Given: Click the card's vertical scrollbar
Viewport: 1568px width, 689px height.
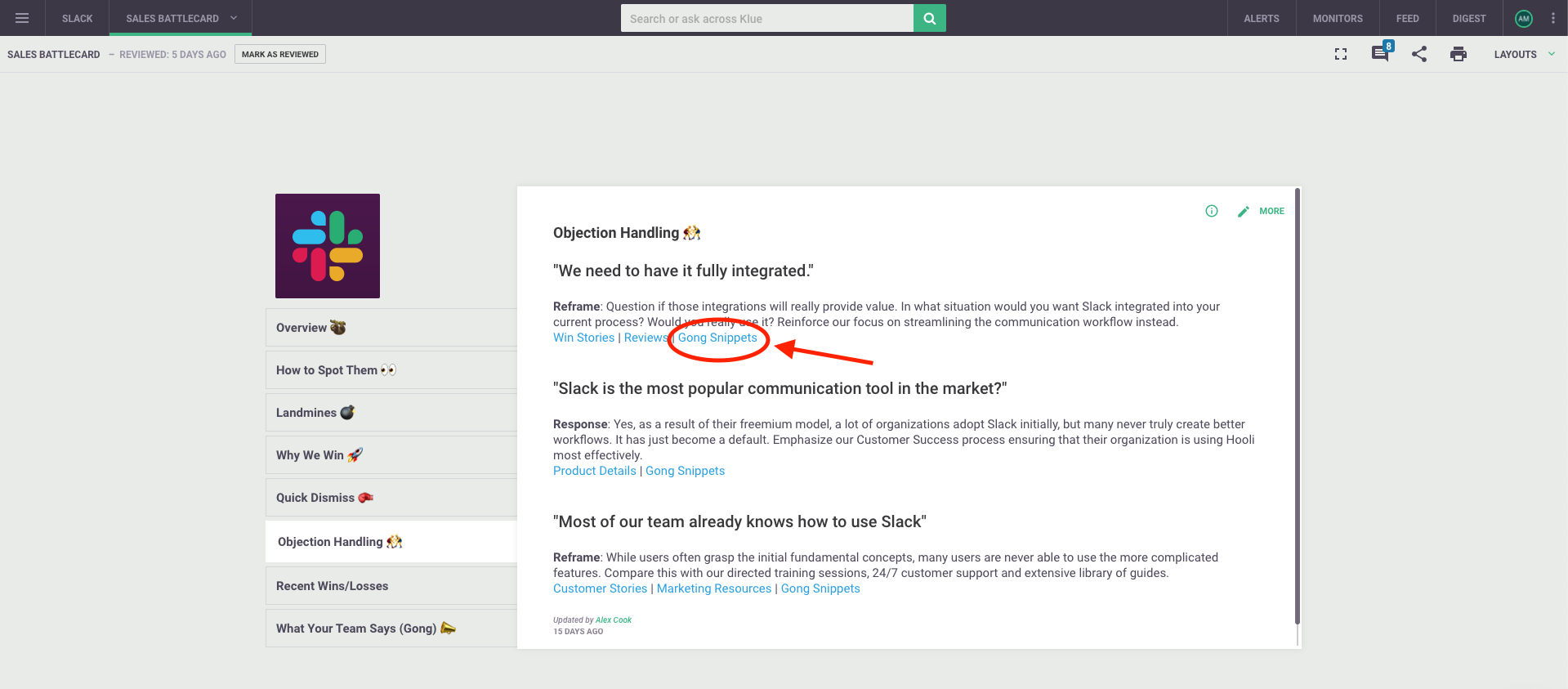Looking at the screenshot, I should (x=1298, y=407).
